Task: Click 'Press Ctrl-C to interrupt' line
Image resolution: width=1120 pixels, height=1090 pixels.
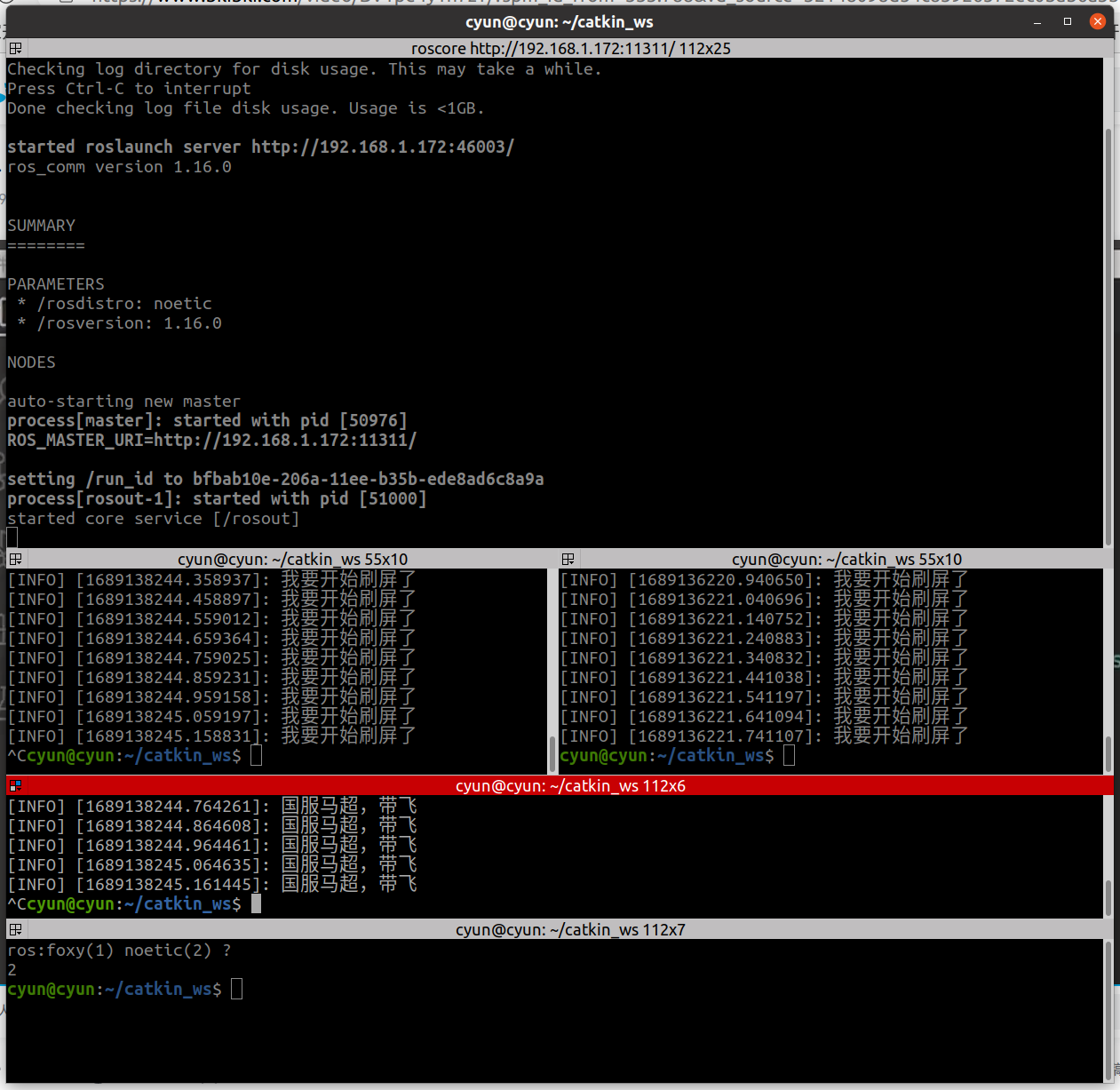Action: 129,88
